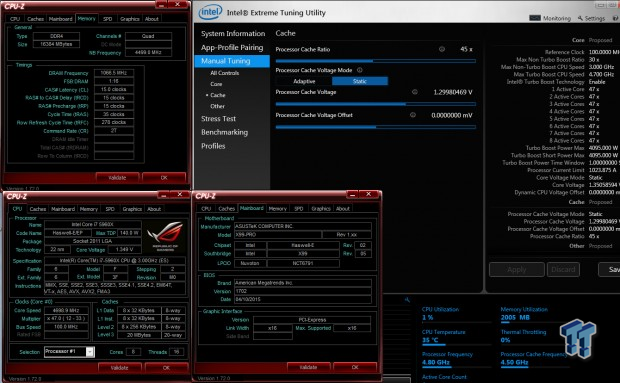The width and height of the screenshot is (620, 383).
Task: Click the info icon beside Processor Cache Voltage Mode
Action: pos(360,70)
